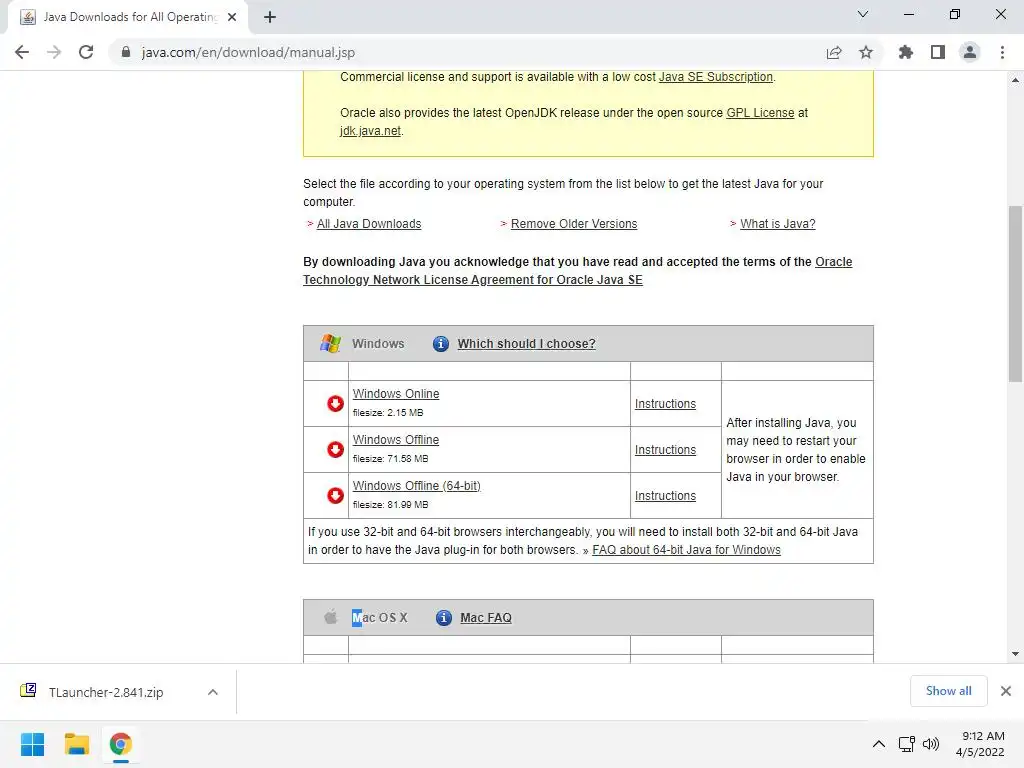Open the What is Java? link
The height and width of the screenshot is (768, 1024).
(778, 223)
